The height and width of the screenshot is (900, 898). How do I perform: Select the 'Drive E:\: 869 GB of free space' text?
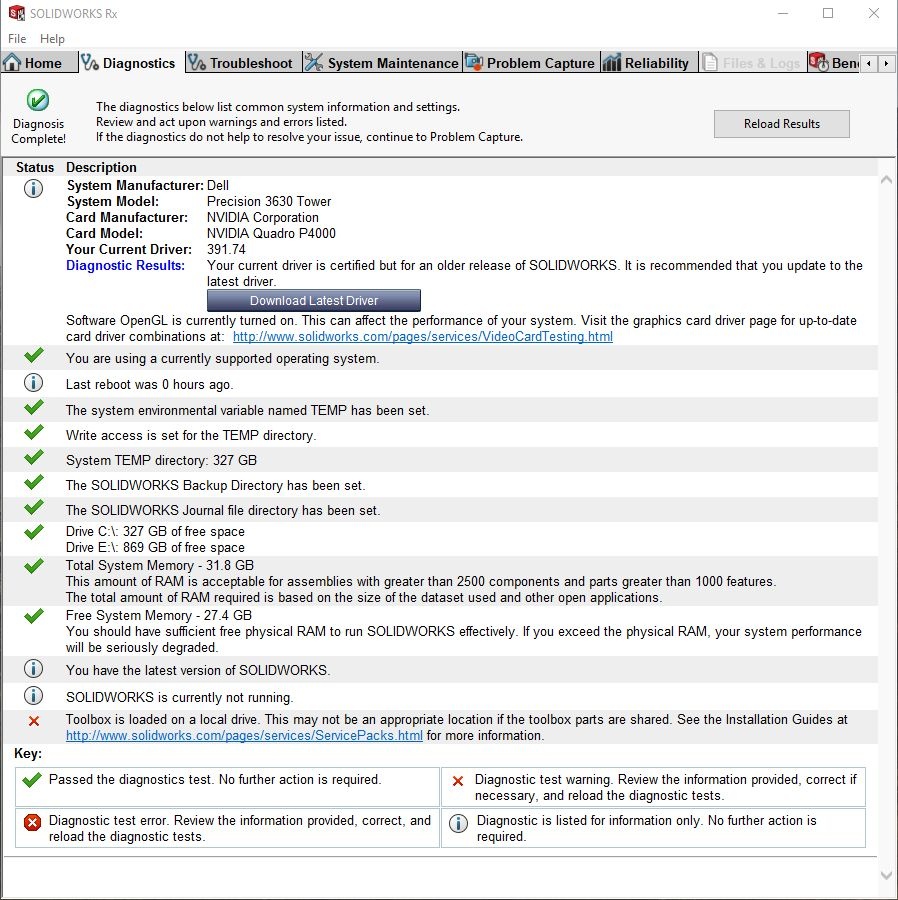click(156, 548)
